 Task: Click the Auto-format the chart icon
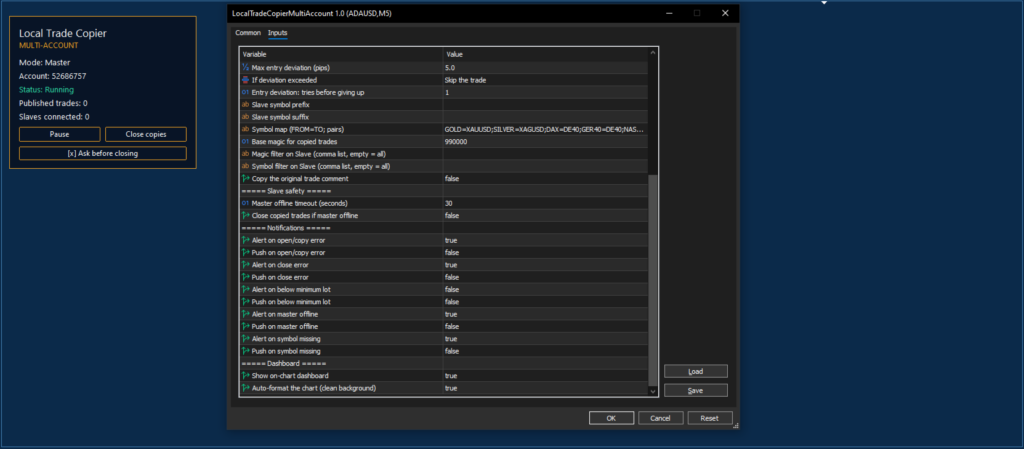246,388
